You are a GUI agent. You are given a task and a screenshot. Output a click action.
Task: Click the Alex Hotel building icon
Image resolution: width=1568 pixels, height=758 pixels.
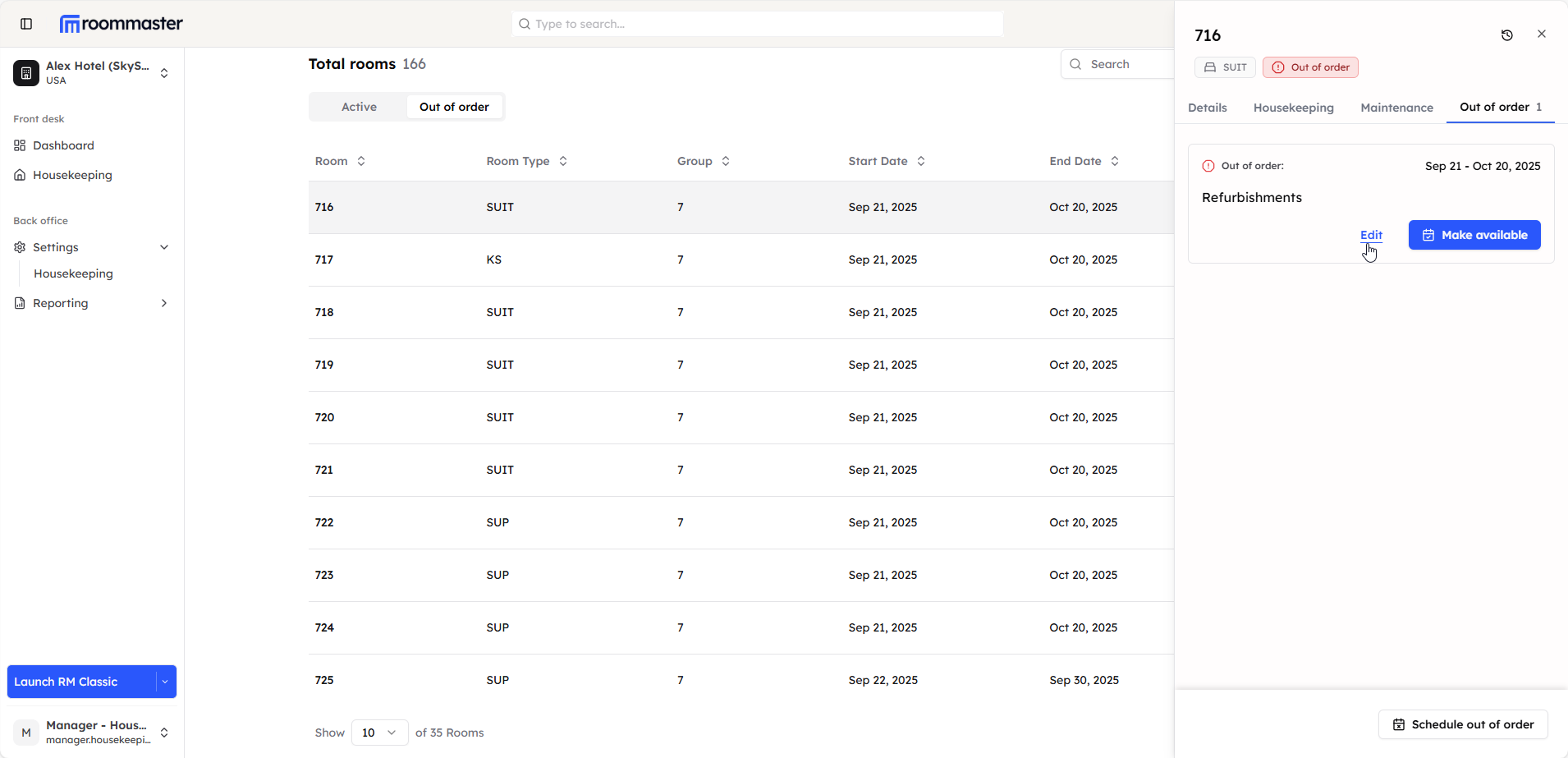(26, 73)
